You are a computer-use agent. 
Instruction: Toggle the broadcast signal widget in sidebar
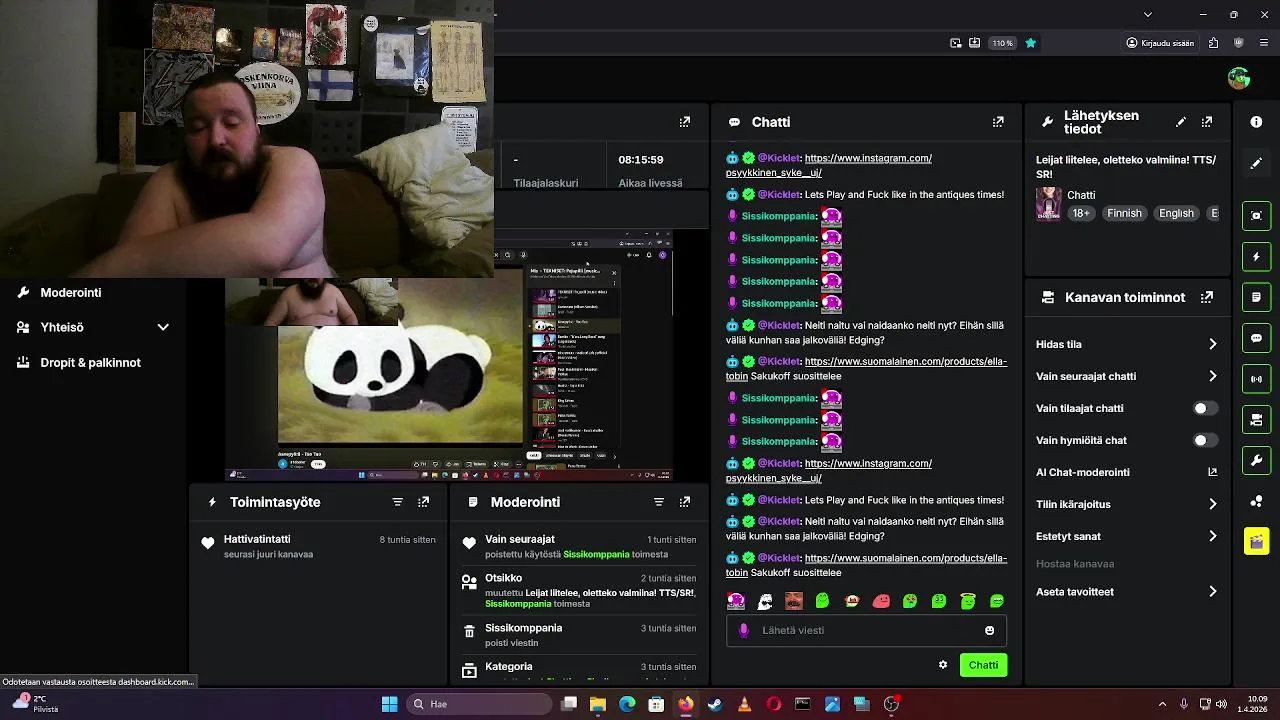[1256, 379]
